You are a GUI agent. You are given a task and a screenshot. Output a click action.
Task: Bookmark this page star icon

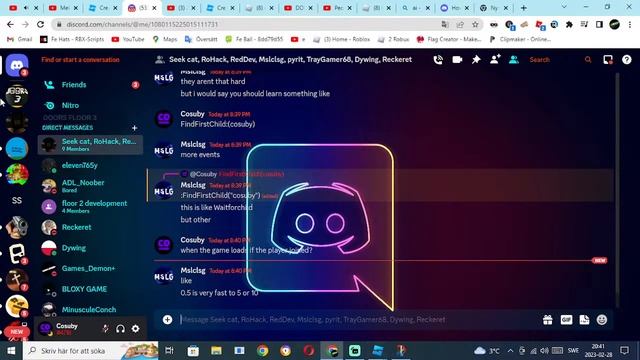(x=475, y=24)
